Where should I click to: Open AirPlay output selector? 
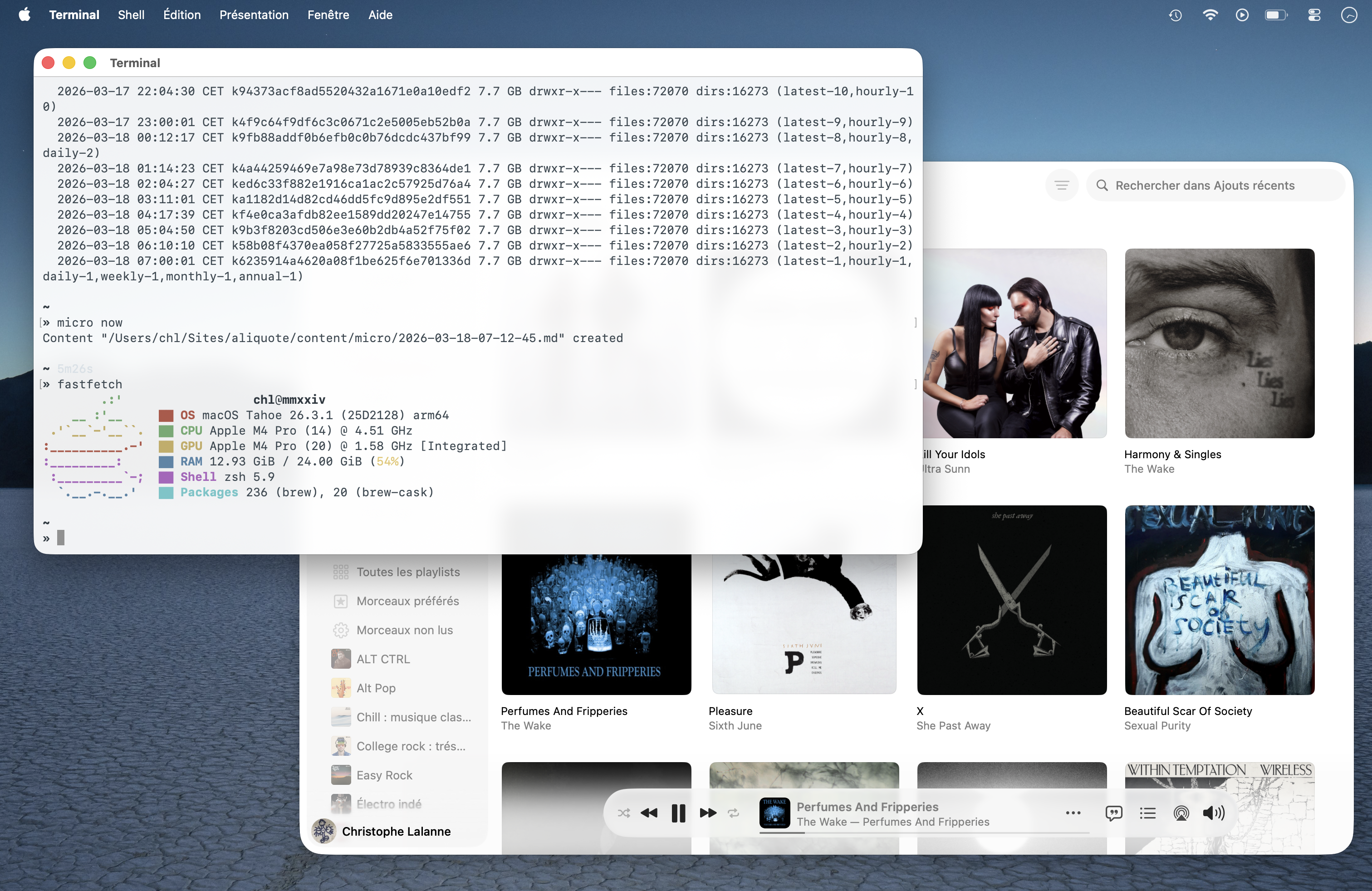(x=1181, y=813)
